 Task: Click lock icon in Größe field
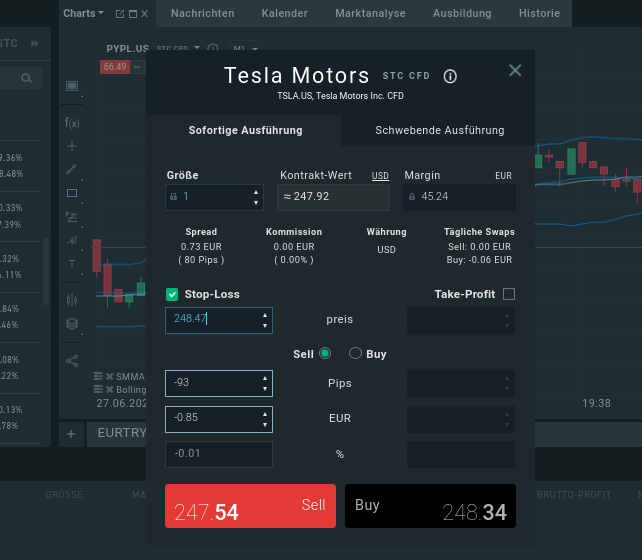pos(174,197)
